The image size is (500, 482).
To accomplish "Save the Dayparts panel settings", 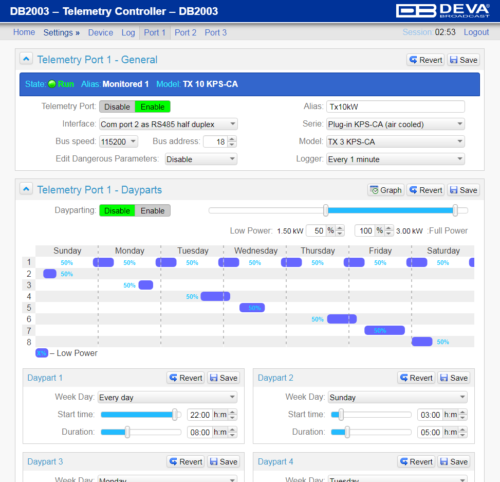I will point(463,190).
